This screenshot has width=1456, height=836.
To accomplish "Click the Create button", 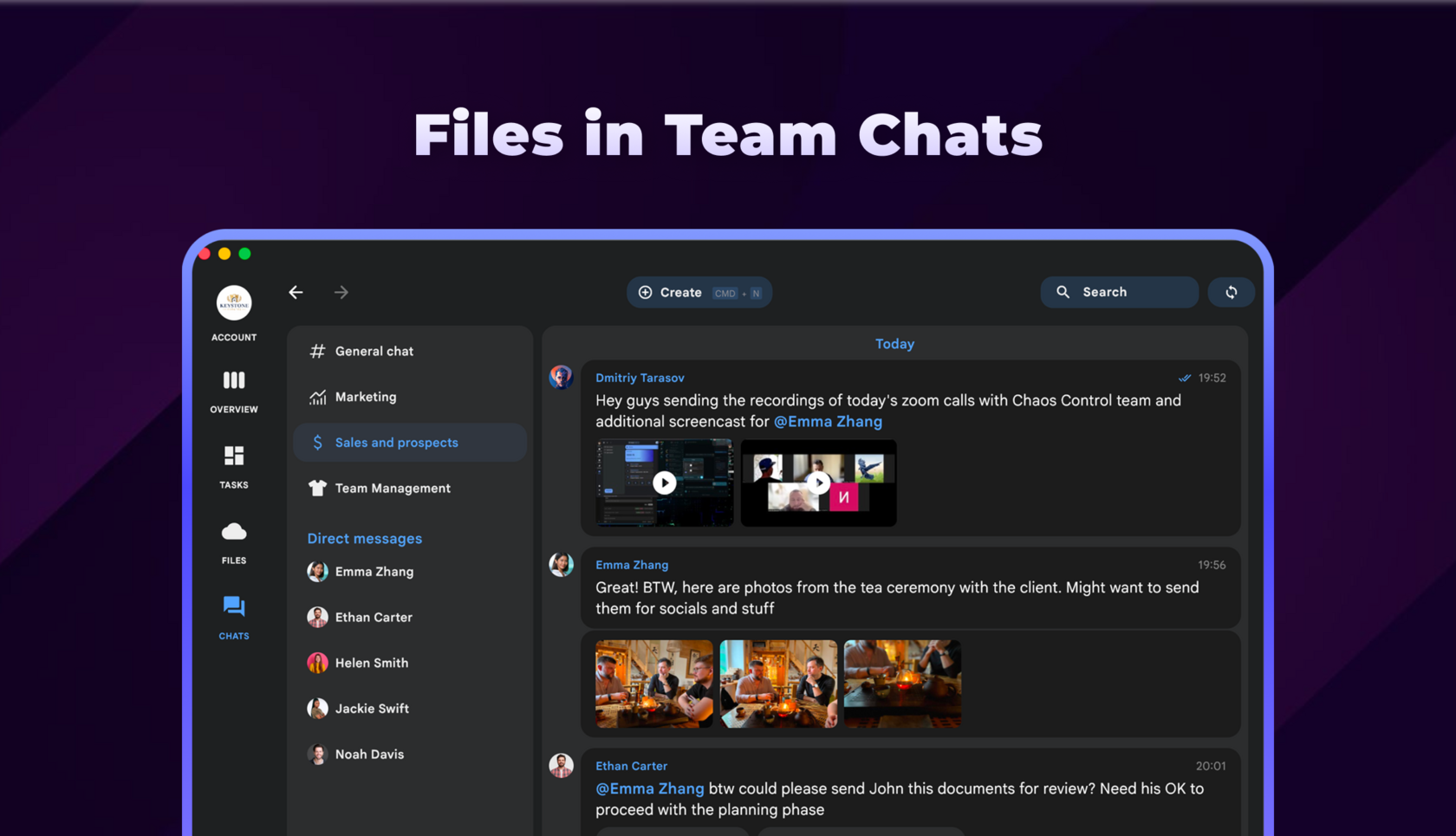I will tap(699, 292).
